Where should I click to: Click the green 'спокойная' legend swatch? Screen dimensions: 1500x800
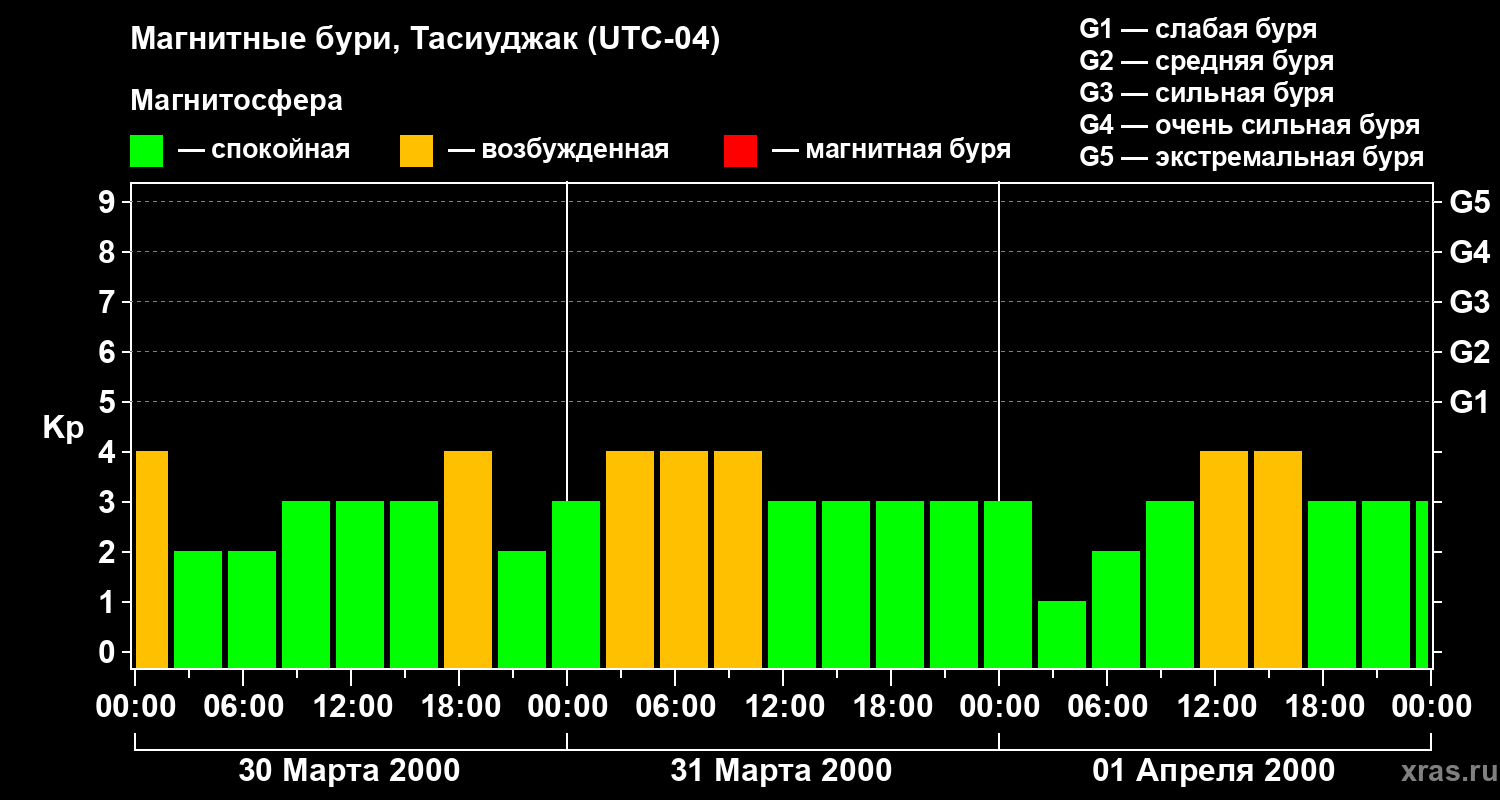click(146, 151)
